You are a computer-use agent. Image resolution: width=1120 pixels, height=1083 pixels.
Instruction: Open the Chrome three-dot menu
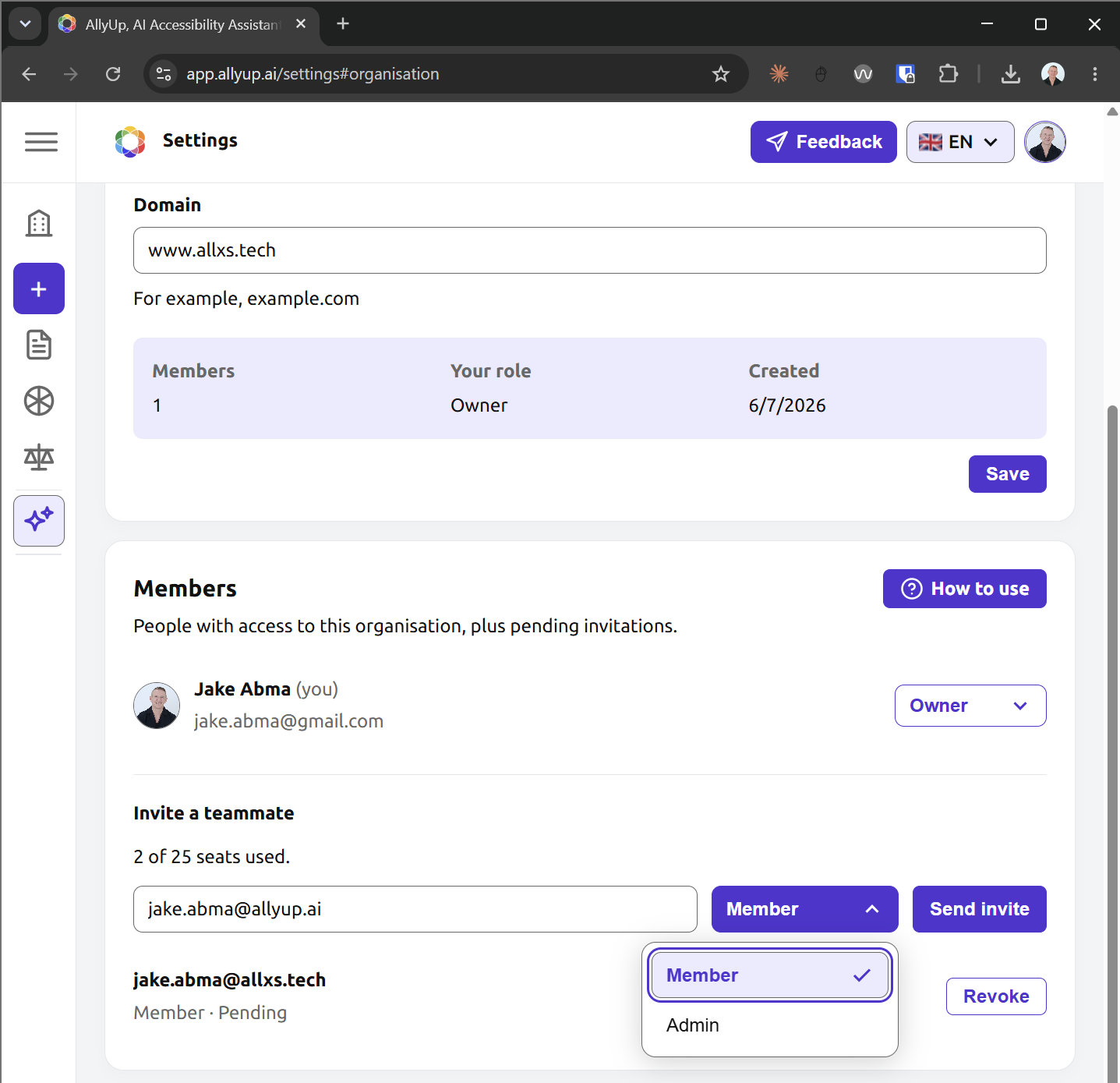[x=1095, y=74]
